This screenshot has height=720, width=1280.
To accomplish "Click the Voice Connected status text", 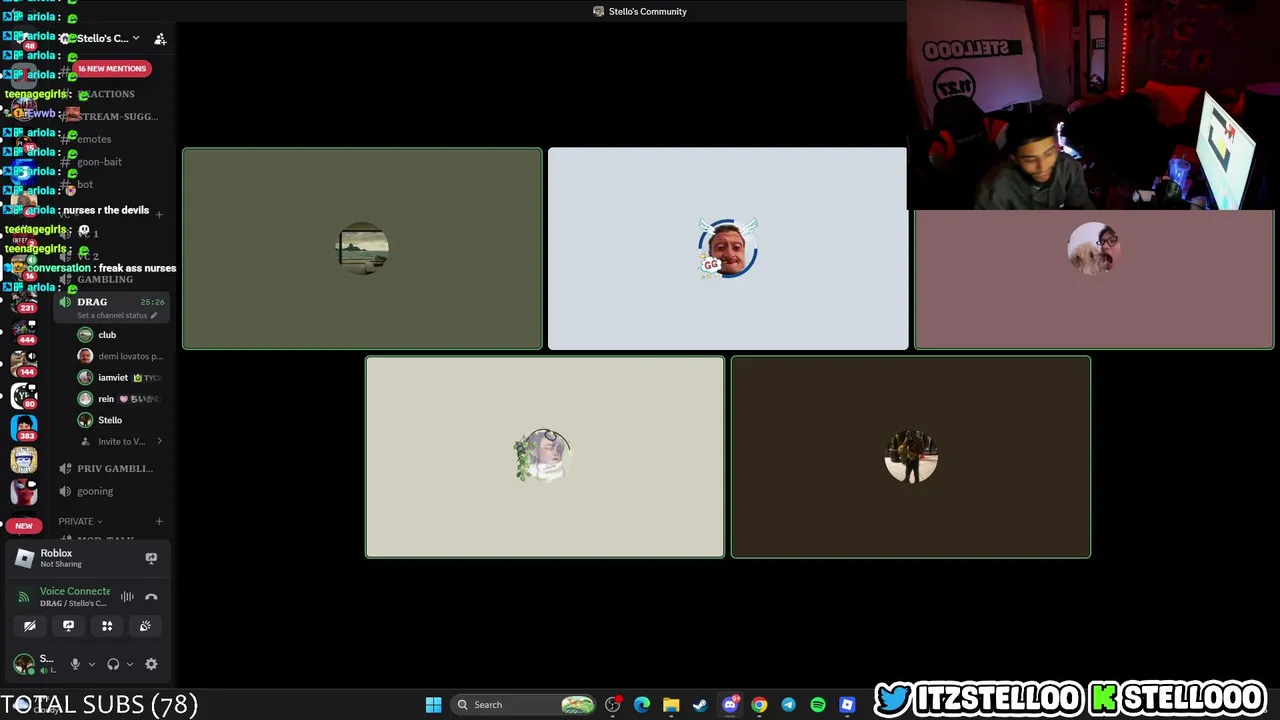I will (75, 591).
